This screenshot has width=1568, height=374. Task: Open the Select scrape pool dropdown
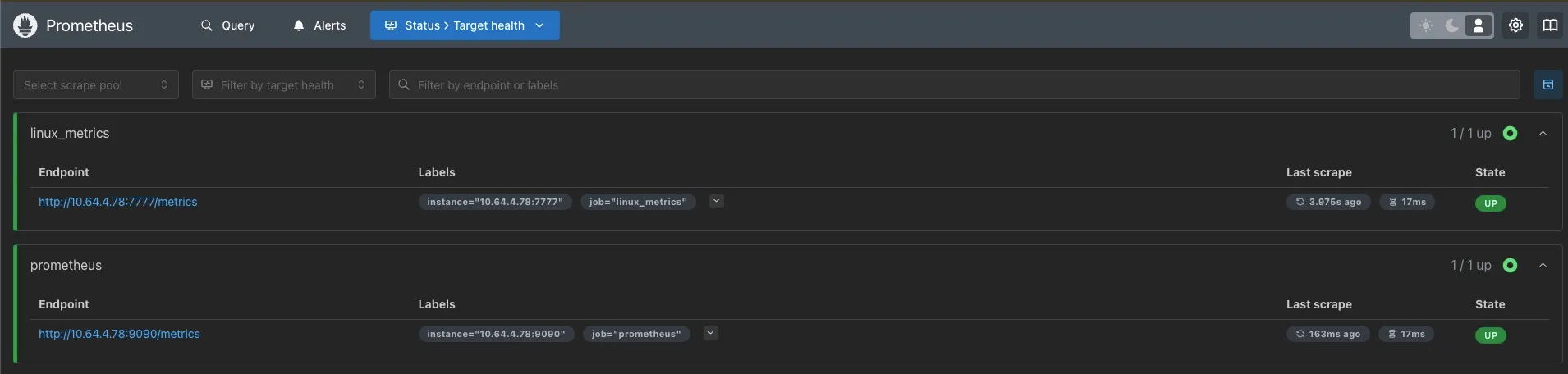[x=96, y=84]
